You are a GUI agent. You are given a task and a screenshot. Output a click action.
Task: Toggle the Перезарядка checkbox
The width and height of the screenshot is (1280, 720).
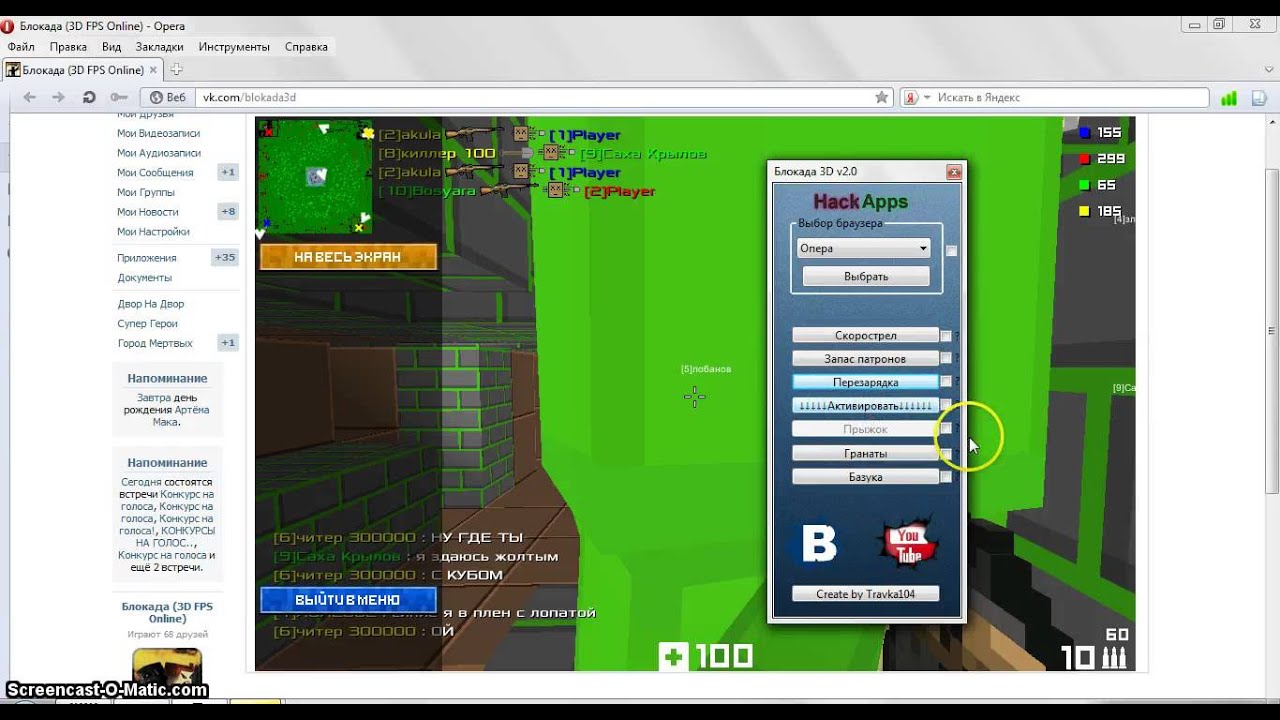click(945, 382)
